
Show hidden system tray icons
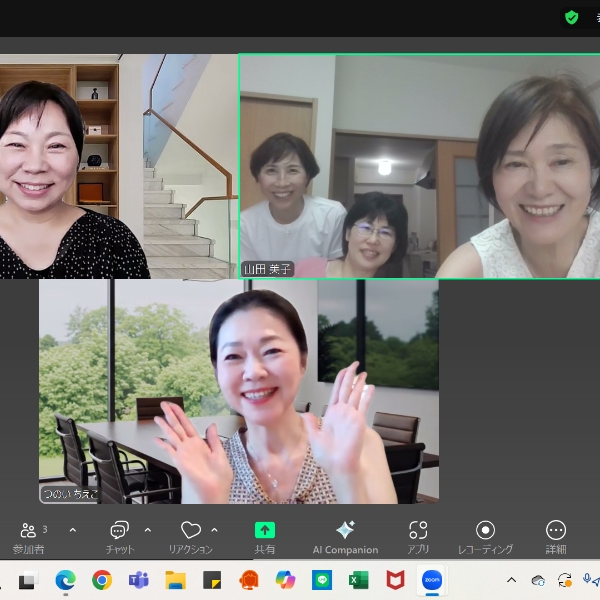click(x=511, y=580)
